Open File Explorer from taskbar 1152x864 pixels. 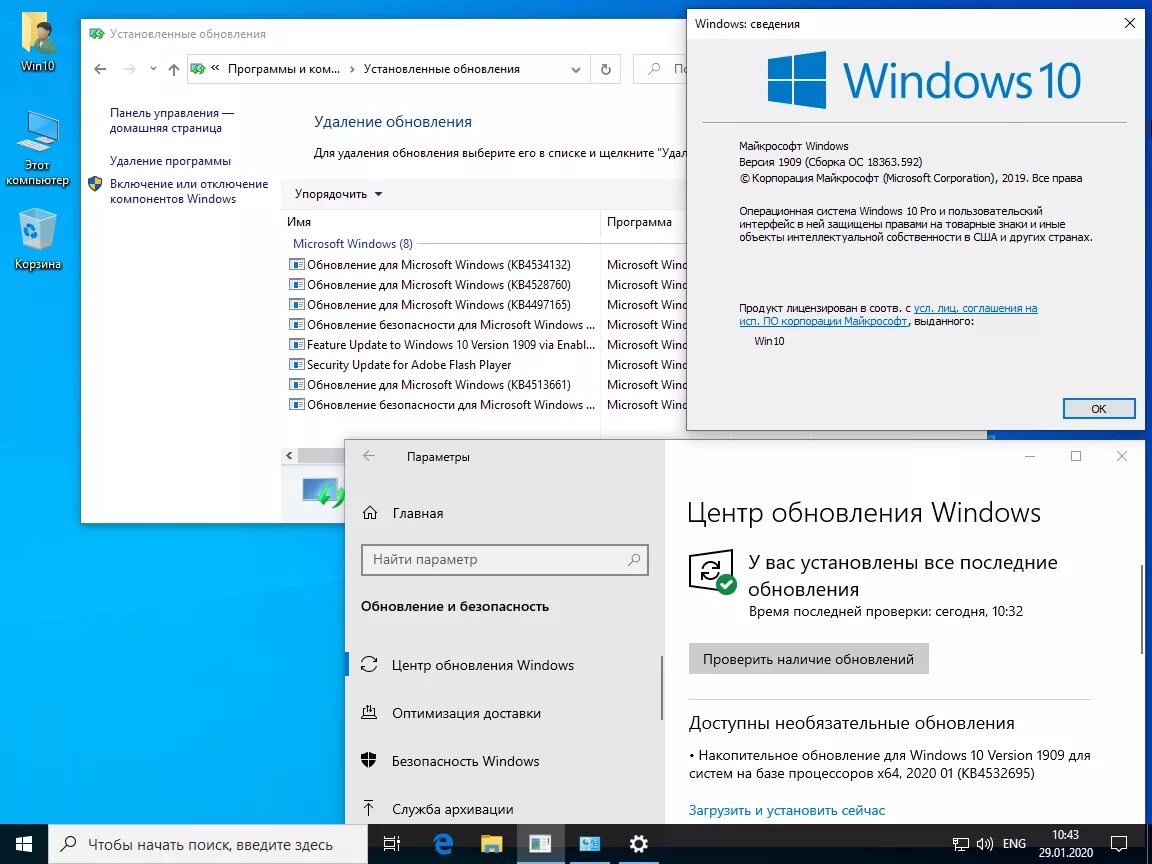tap(491, 844)
